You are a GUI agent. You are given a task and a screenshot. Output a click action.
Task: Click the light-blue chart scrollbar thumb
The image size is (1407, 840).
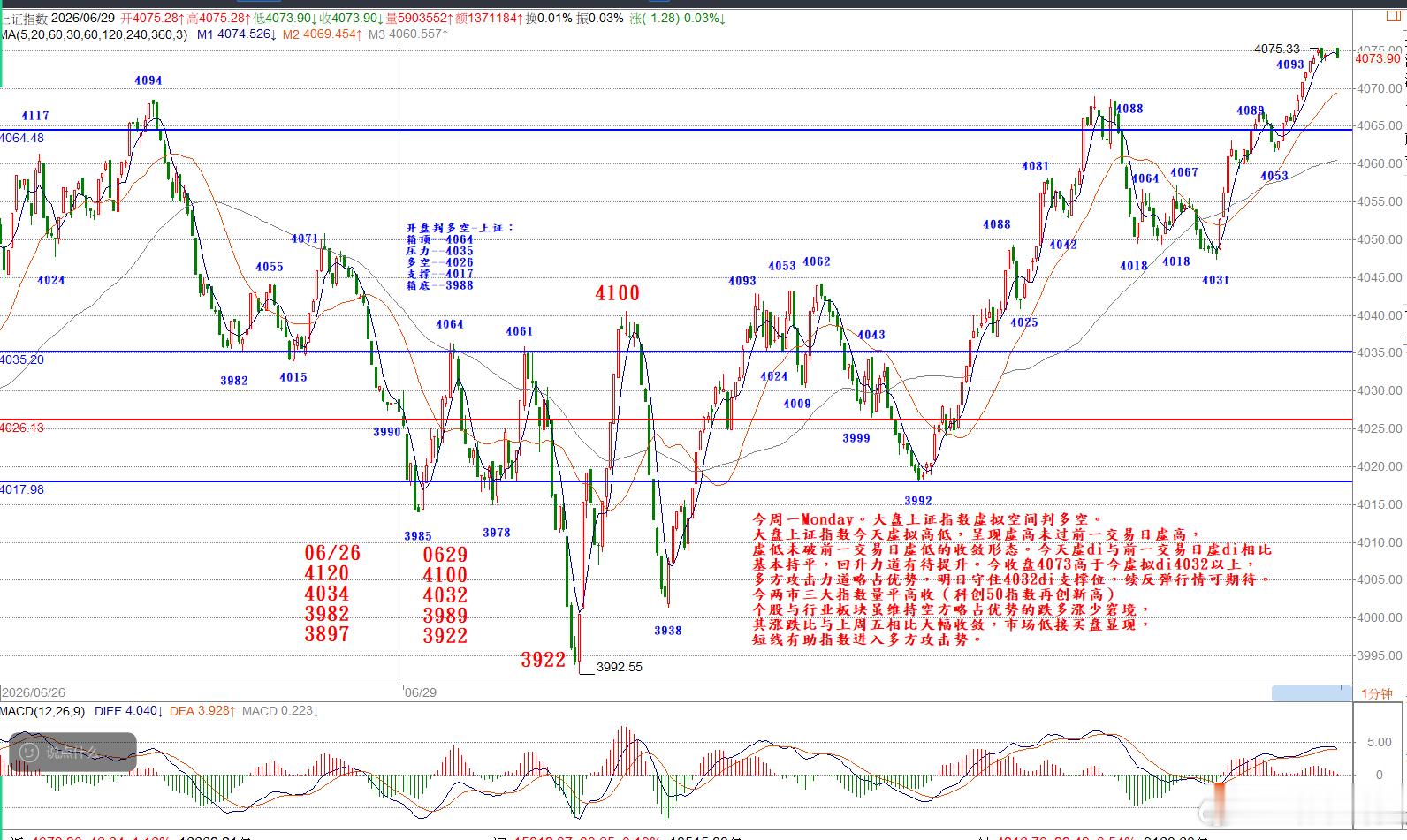(1312, 693)
